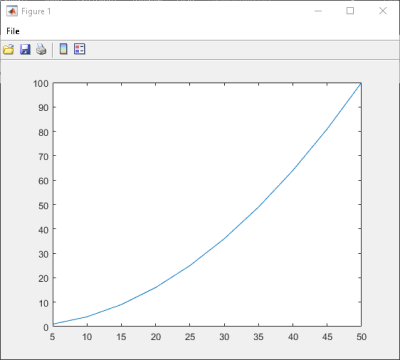Screen dimensions: 400x360
Task: Click x-axis label 35
Action: [x=258, y=337]
